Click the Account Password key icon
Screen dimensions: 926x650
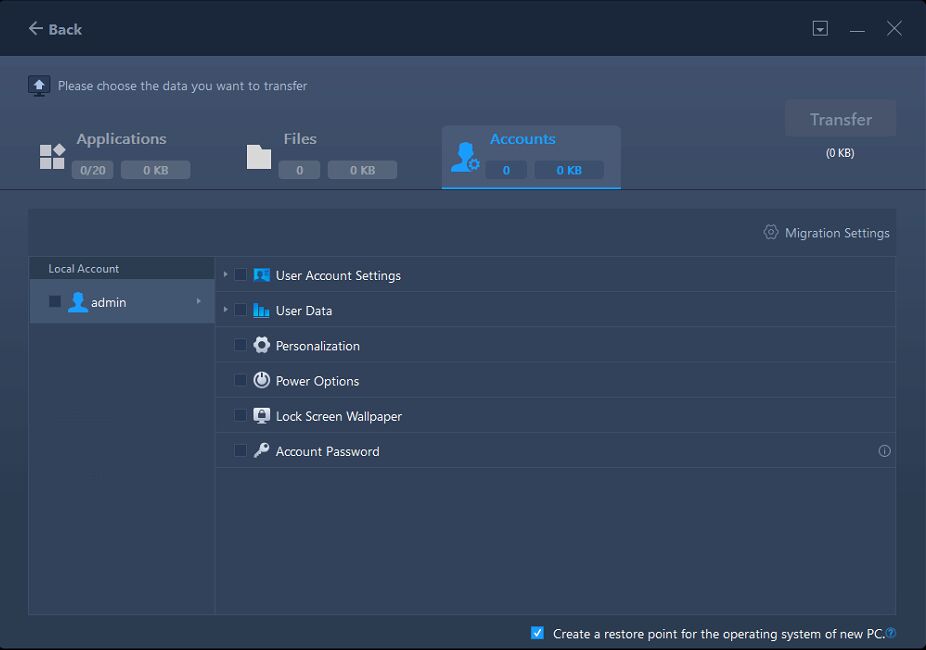click(x=262, y=451)
